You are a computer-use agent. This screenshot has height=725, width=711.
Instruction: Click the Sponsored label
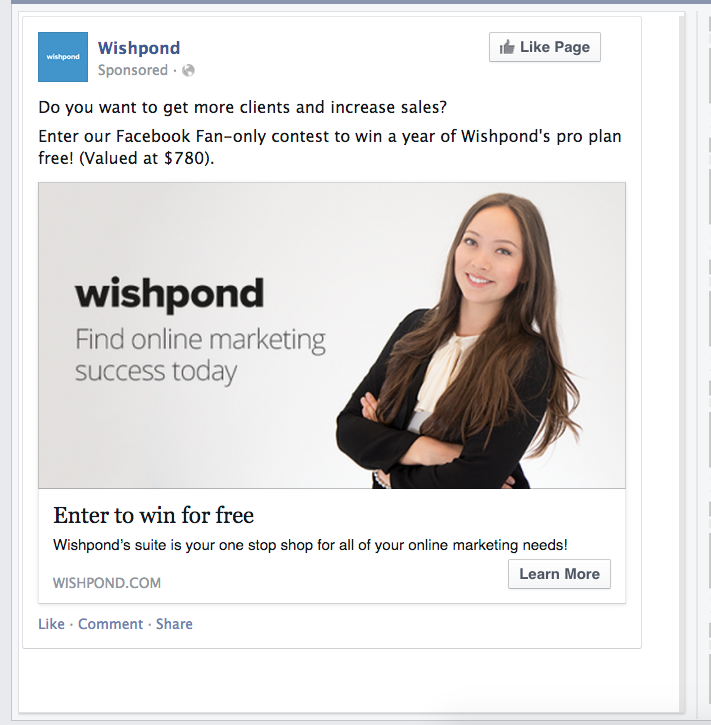[133, 70]
